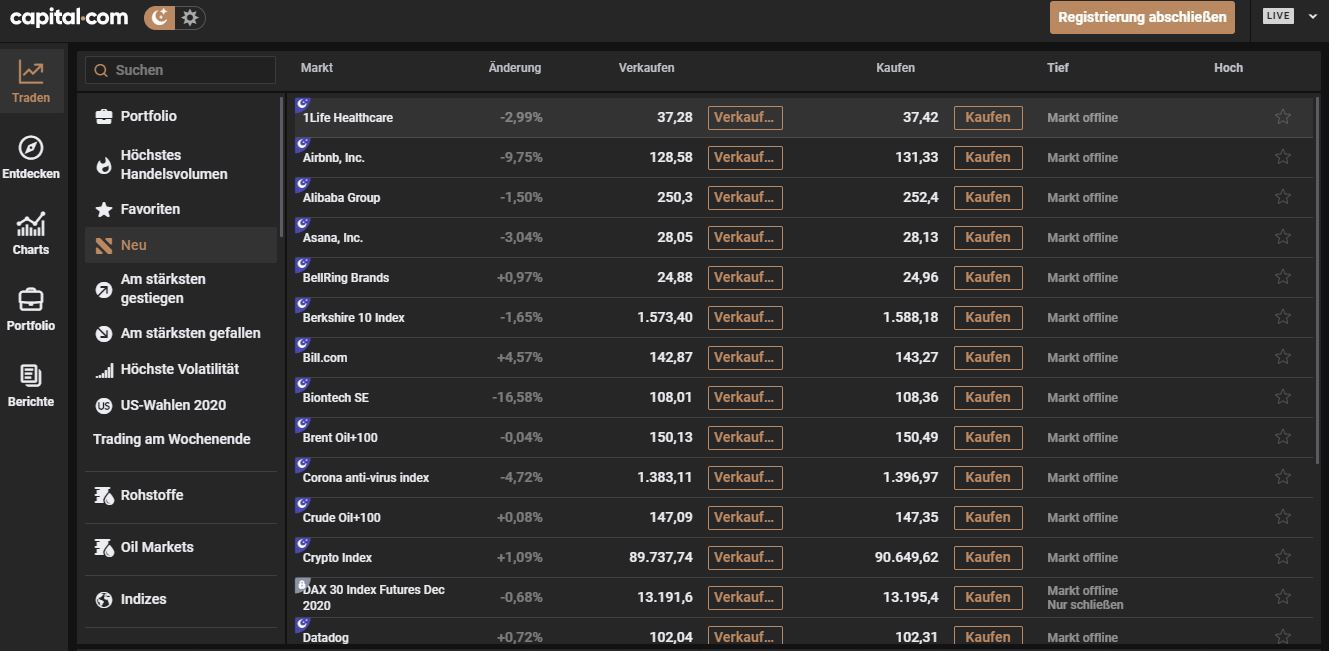Screen dimensions: 1329x651
Task: Mark Biontech SE as favorite star
Action: 1283,397
